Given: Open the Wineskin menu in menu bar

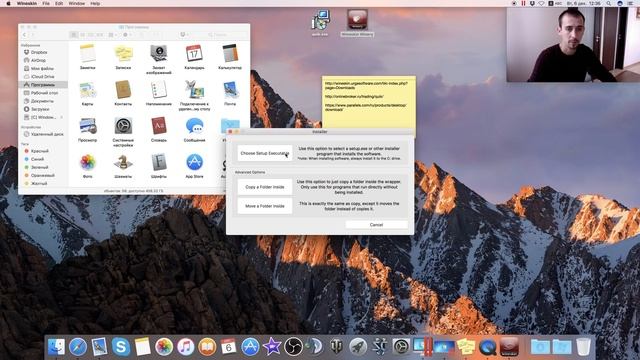Looking at the screenshot, I should click(27, 3).
